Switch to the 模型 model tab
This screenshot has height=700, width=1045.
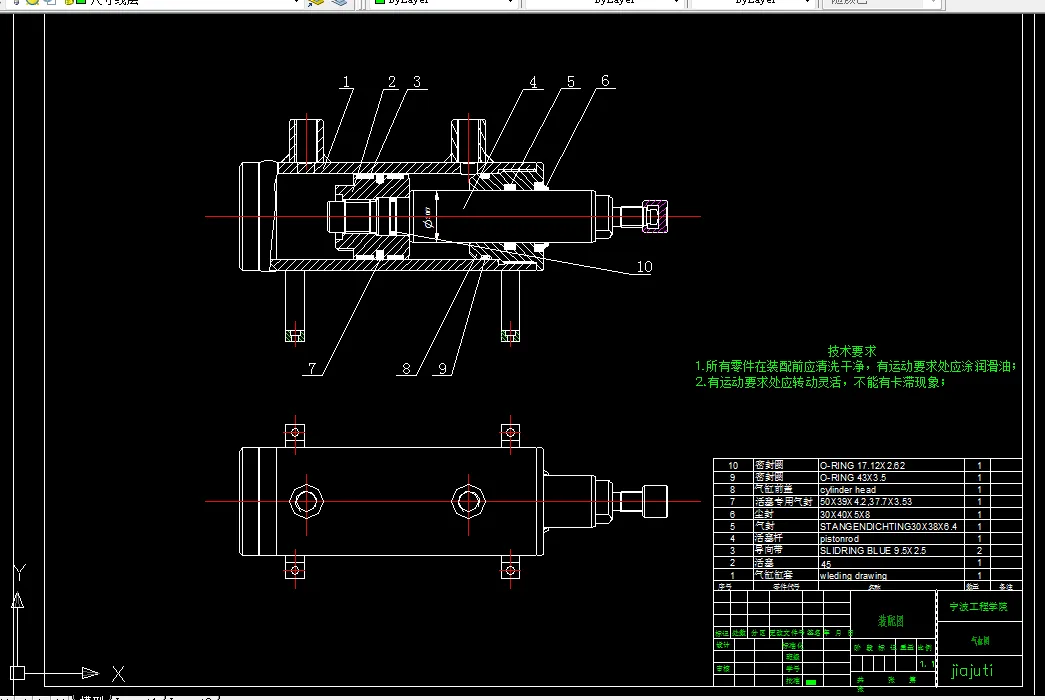click(x=92, y=697)
